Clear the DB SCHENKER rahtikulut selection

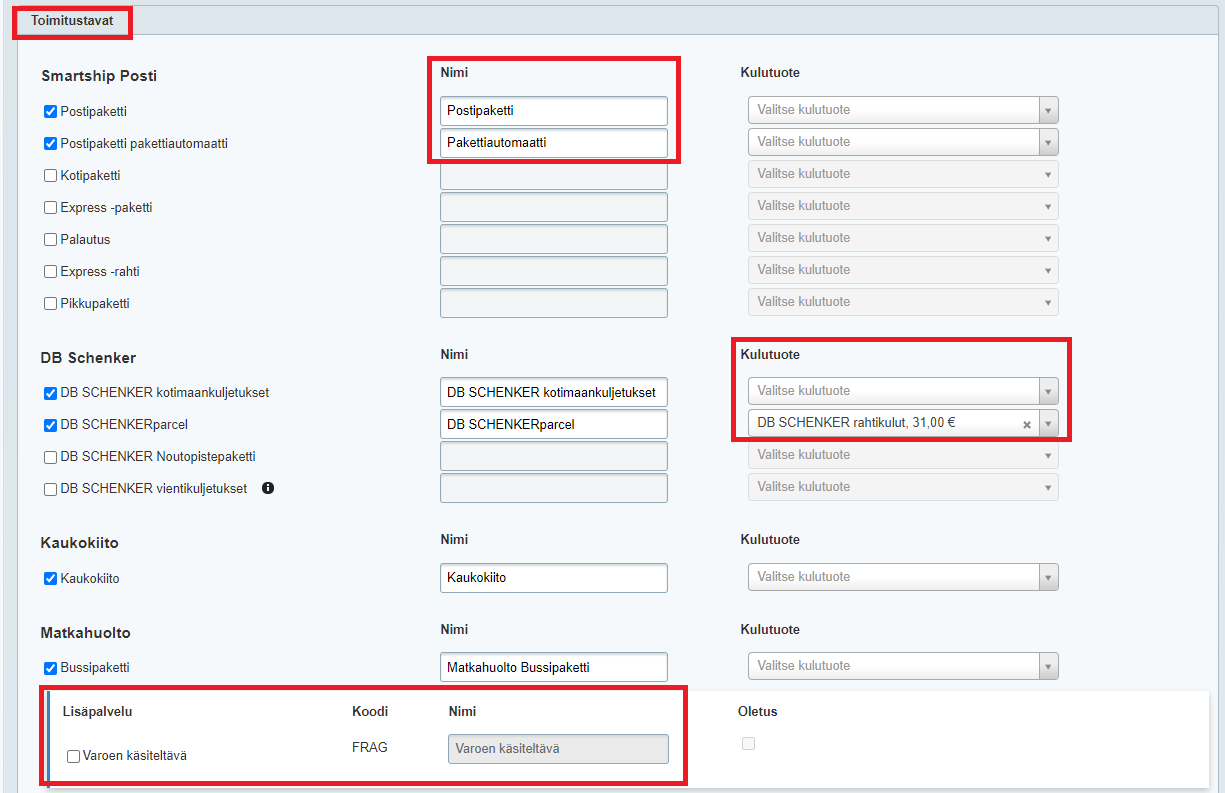pos(1026,424)
